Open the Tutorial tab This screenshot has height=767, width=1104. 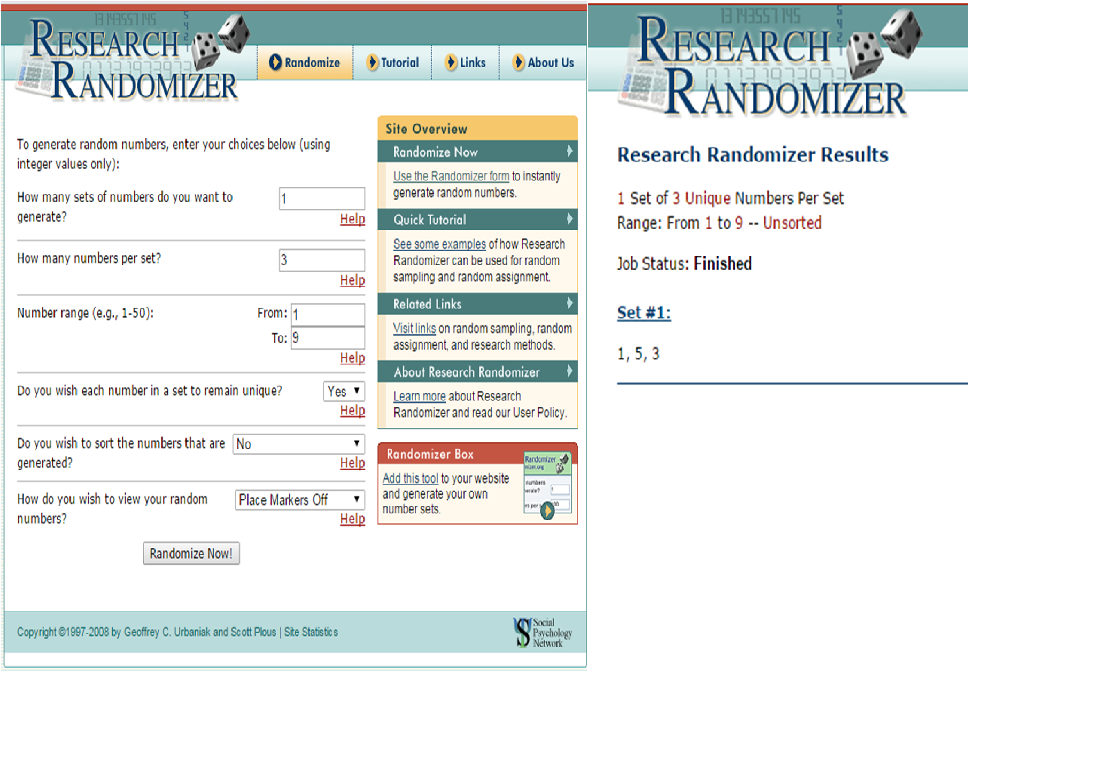(x=393, y=63)
